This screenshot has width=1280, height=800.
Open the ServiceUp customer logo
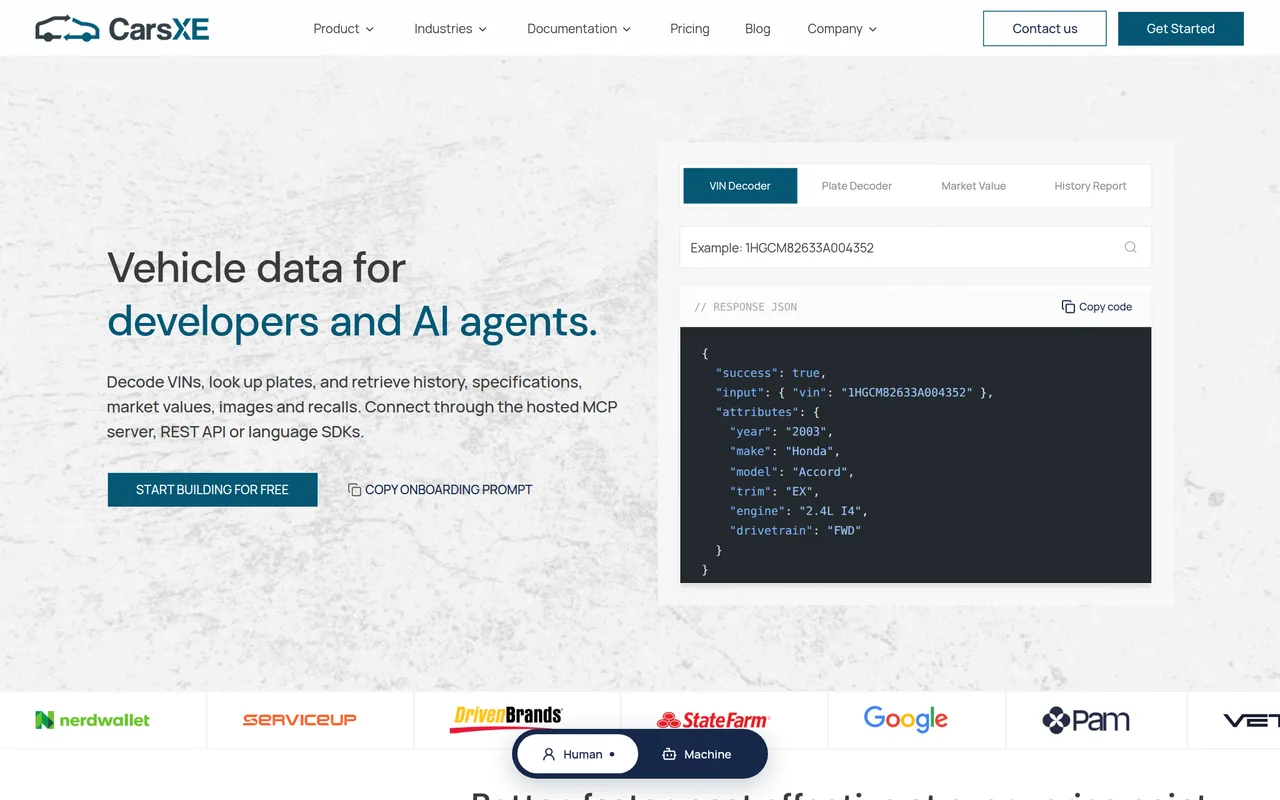(x=299, y=720)
